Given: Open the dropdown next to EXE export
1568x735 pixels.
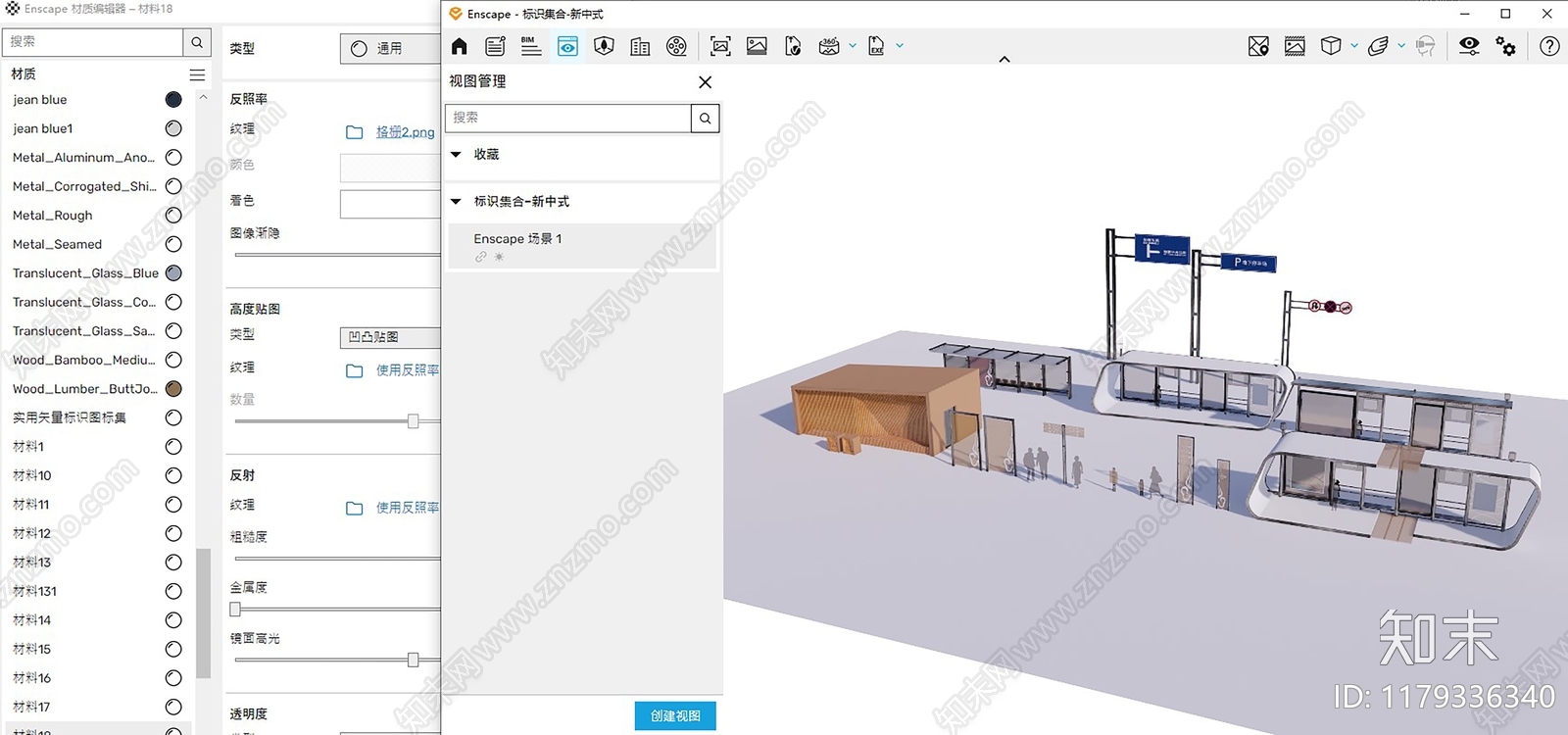Looking at the screenshot, I should click(x=900, y=45).
